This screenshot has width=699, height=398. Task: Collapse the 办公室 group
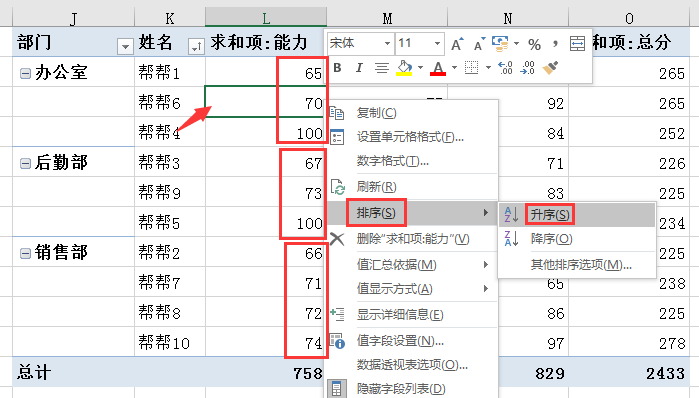[x=25, y=74]
